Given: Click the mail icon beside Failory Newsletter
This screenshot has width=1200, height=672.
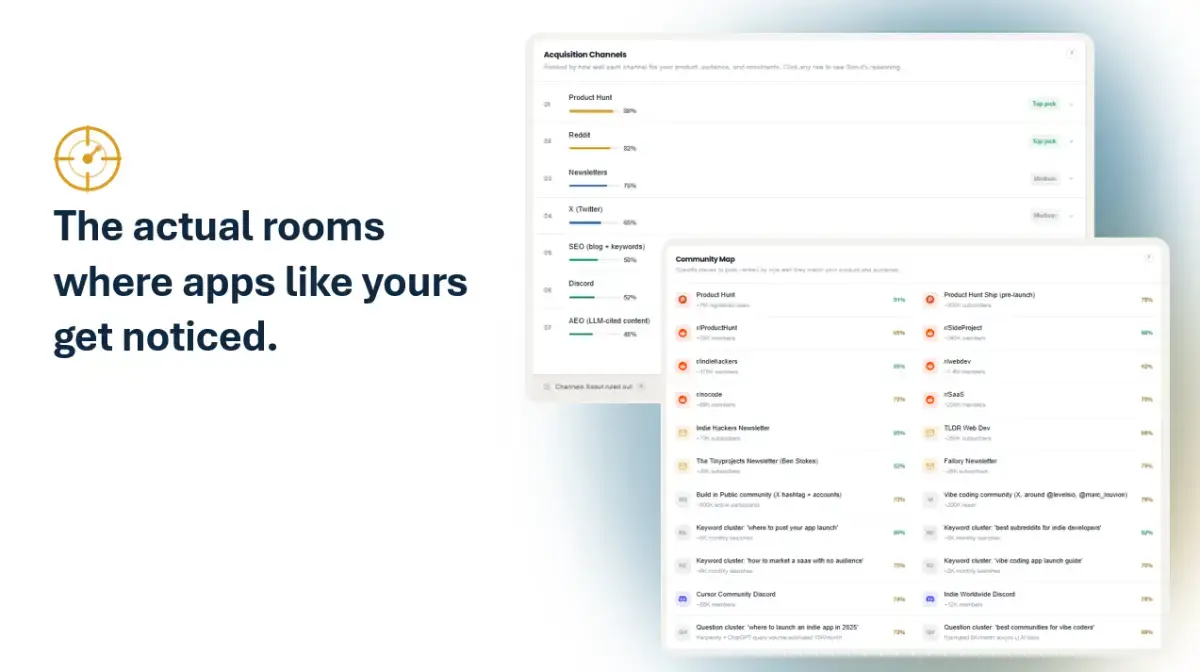Looking at the screenshot, I should point(930,466).
